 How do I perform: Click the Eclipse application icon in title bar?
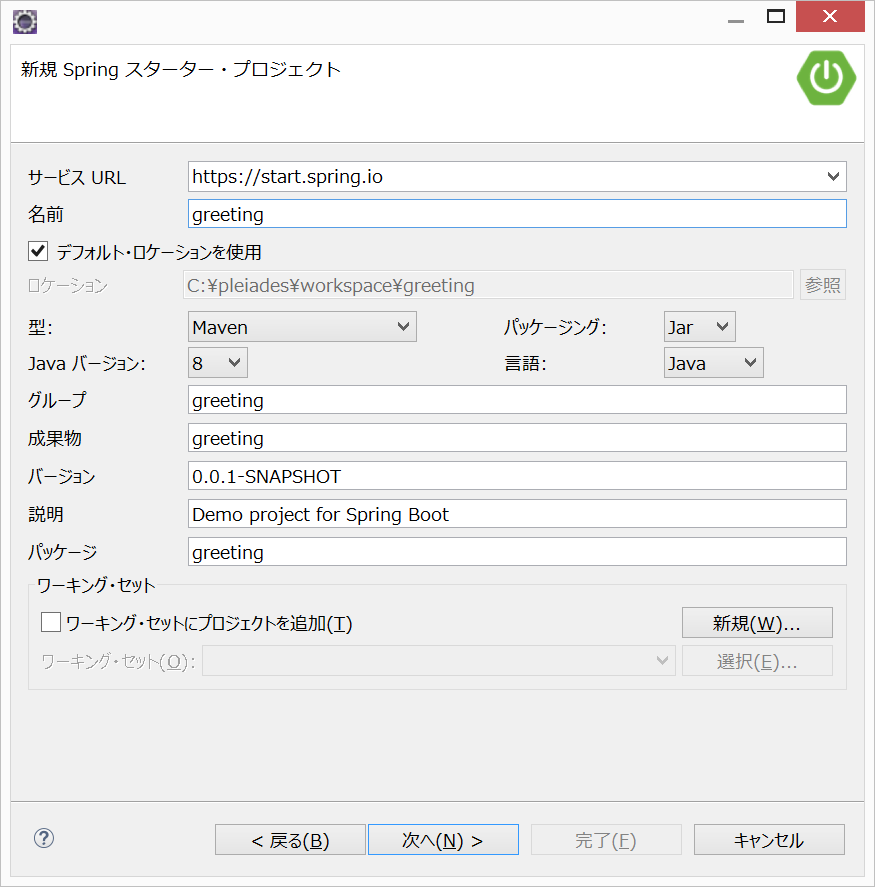click(25, 22)
